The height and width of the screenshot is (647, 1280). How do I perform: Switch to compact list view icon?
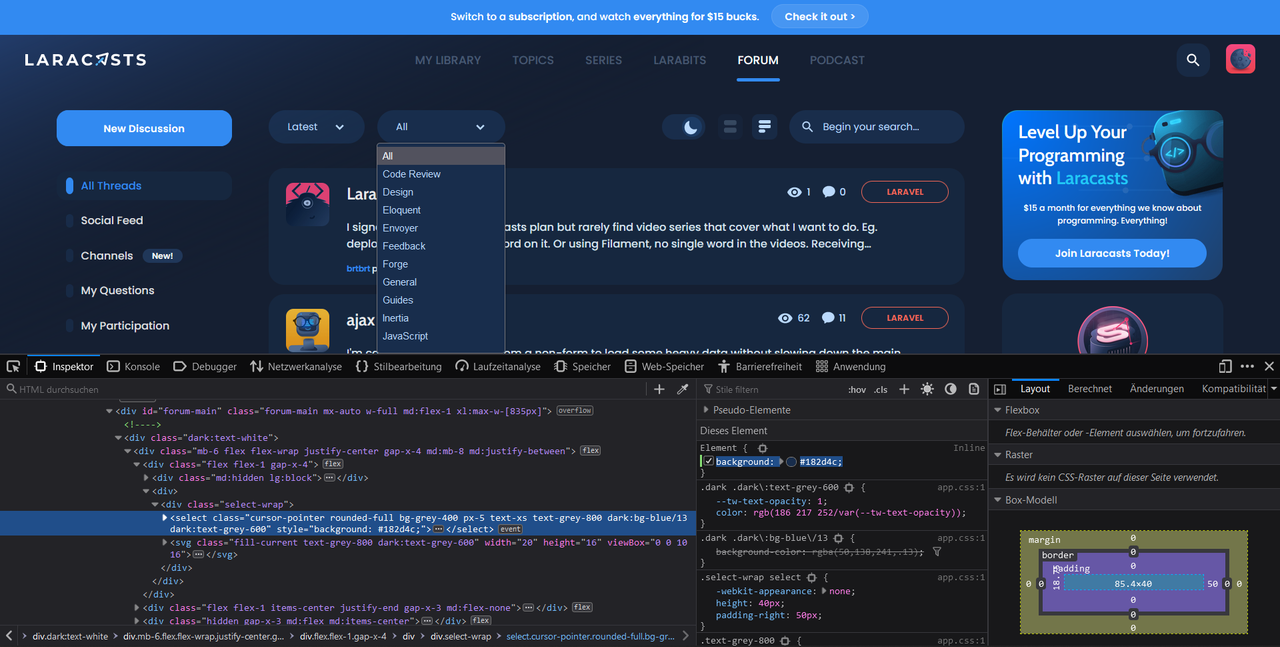point(730,127)
